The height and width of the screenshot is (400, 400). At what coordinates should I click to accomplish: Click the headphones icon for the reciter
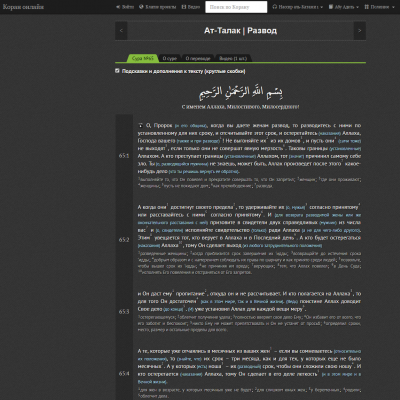coord(275,7)
